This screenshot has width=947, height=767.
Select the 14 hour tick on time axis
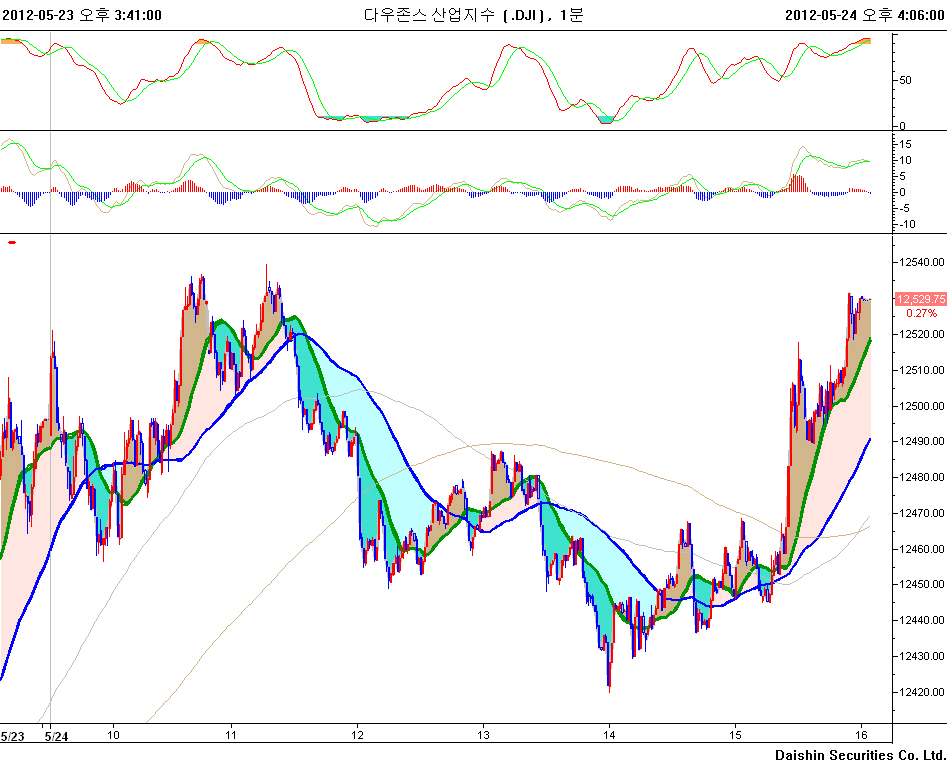coord(609,733)
